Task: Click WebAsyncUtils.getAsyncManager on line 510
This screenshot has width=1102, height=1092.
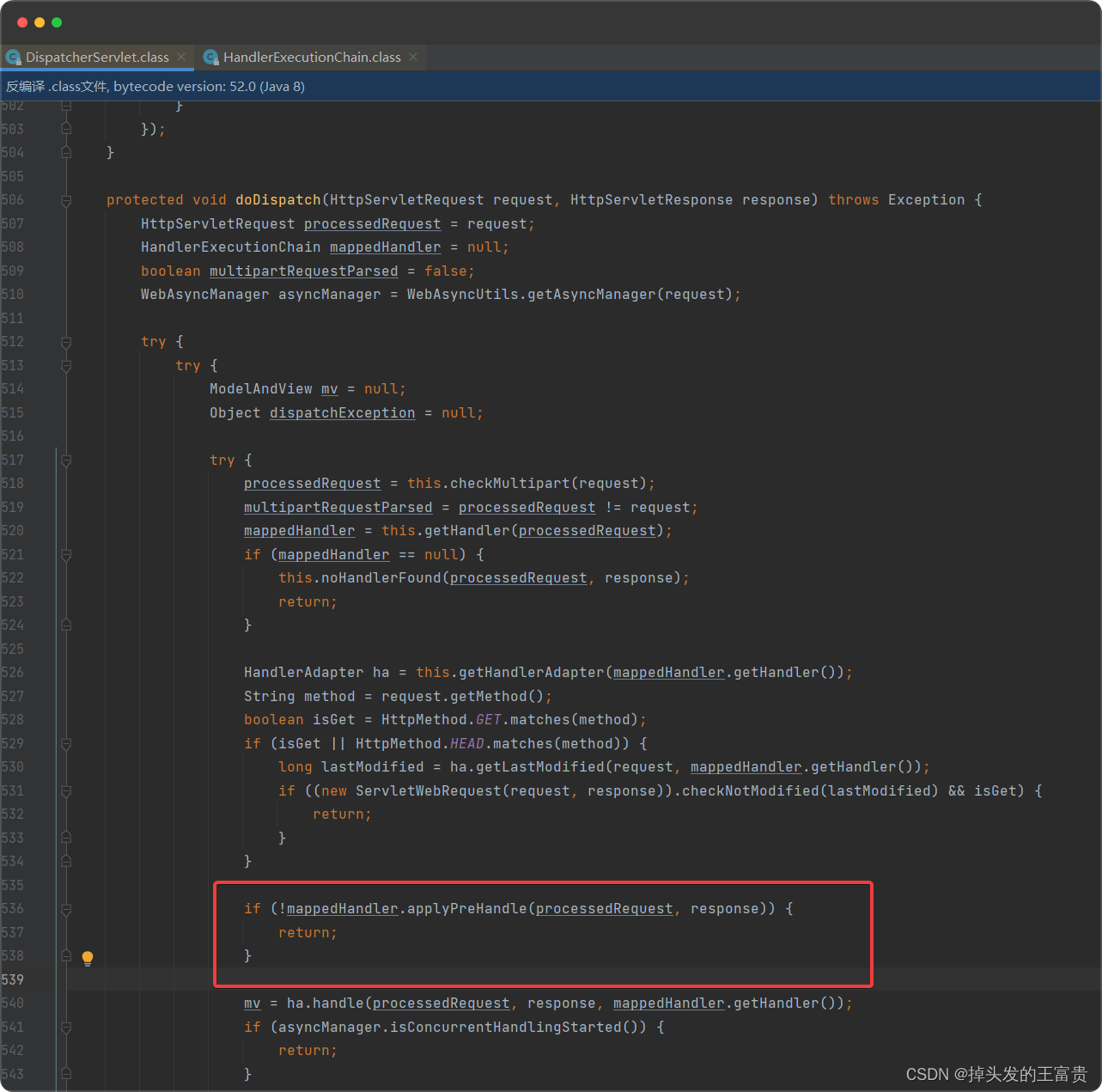Action: [x=531, y=294]
